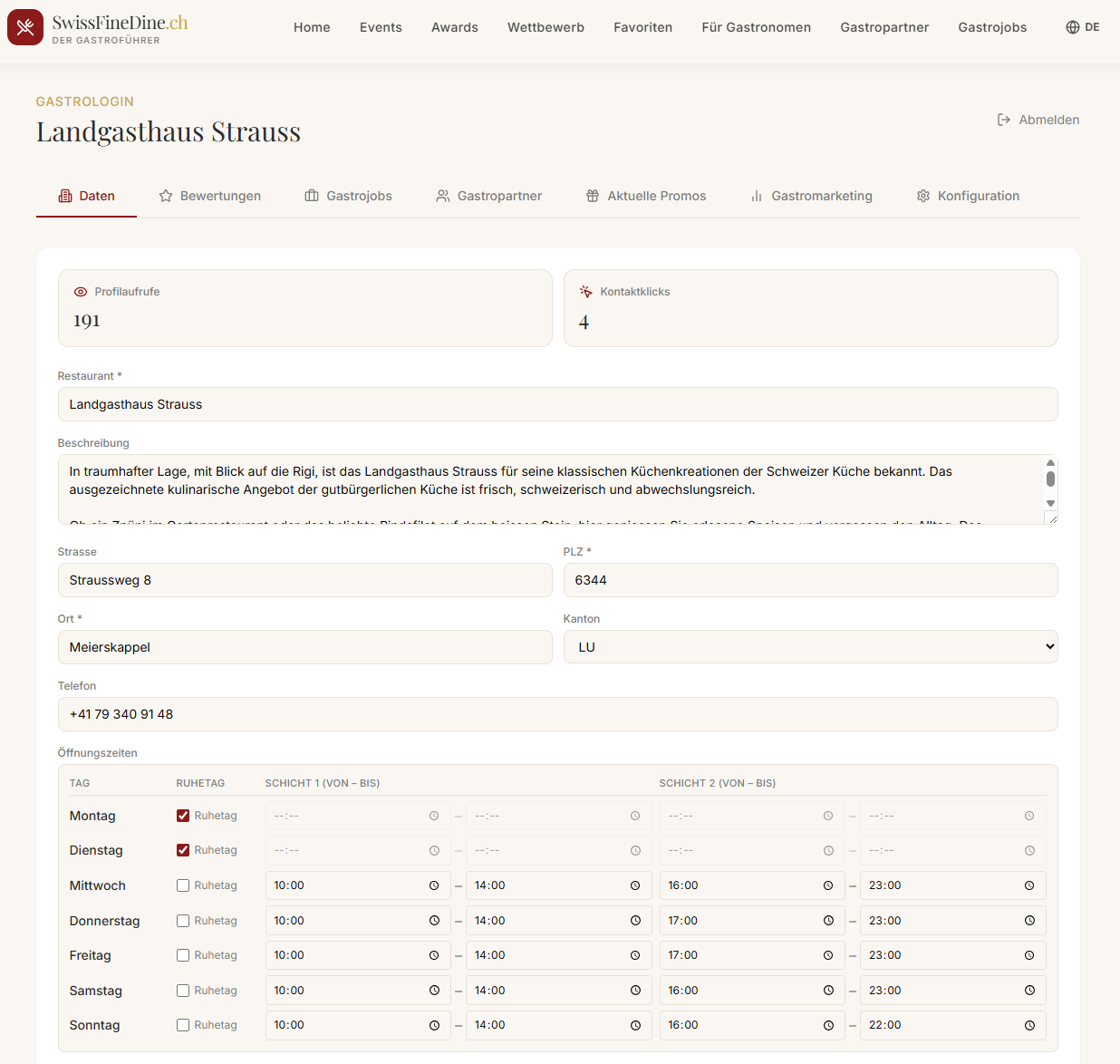Open the DE language selector
The height and width of the screenshot is (1064, 1120).
1083,27
